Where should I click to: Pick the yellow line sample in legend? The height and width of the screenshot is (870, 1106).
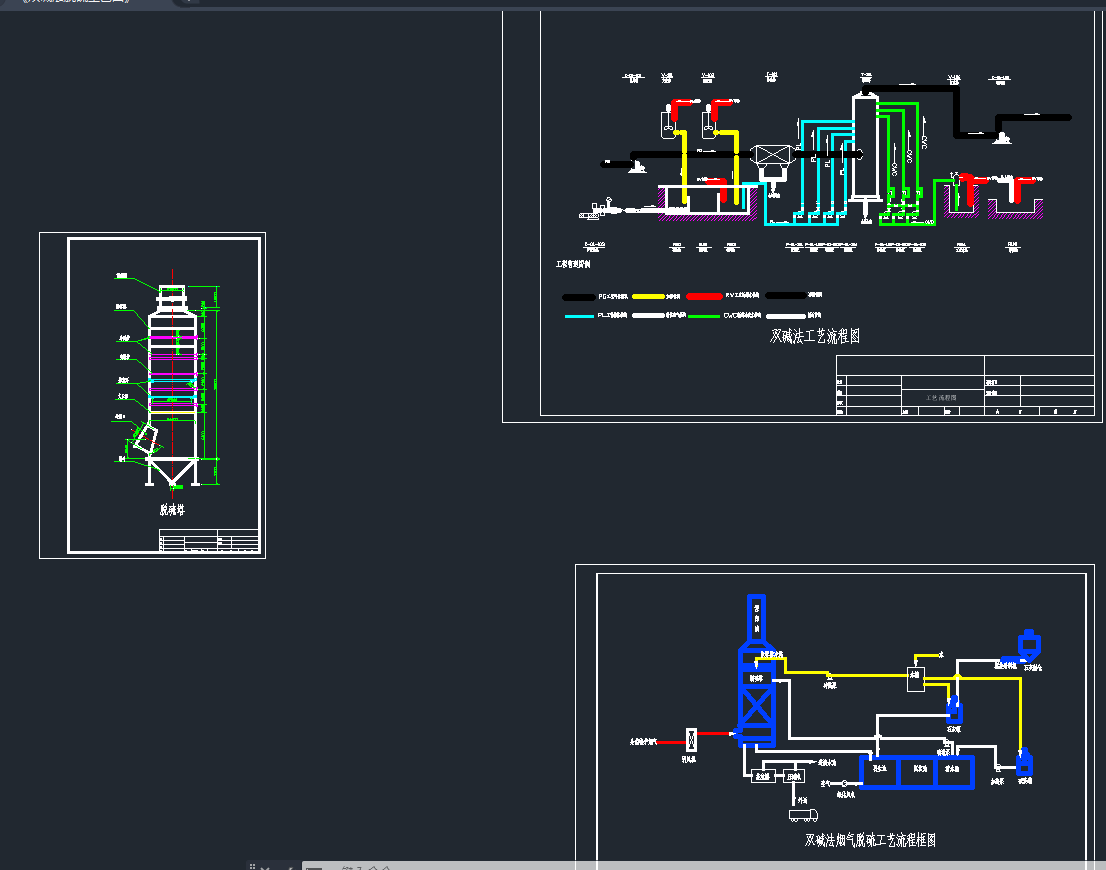pos(648,296)
